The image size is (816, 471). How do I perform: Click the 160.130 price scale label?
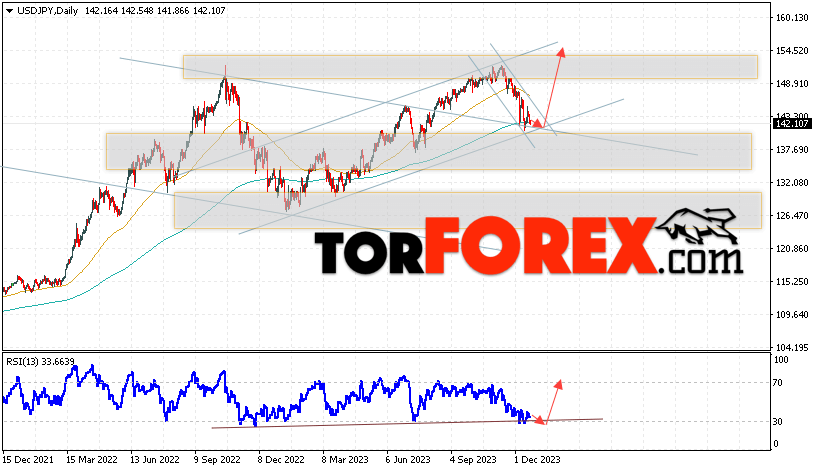pos(792,18)
